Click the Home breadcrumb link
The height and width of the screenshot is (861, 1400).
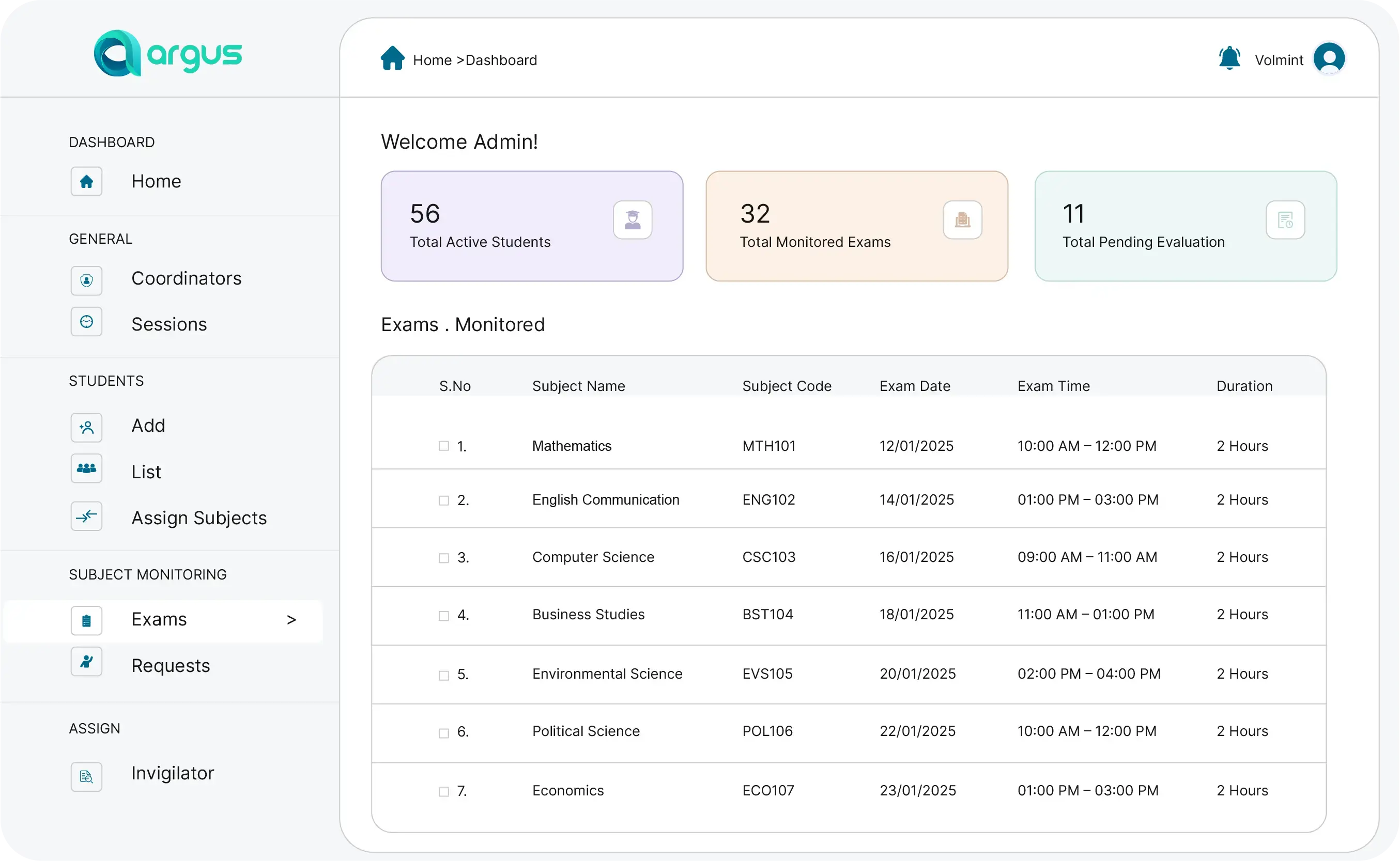tap(432, 60)
